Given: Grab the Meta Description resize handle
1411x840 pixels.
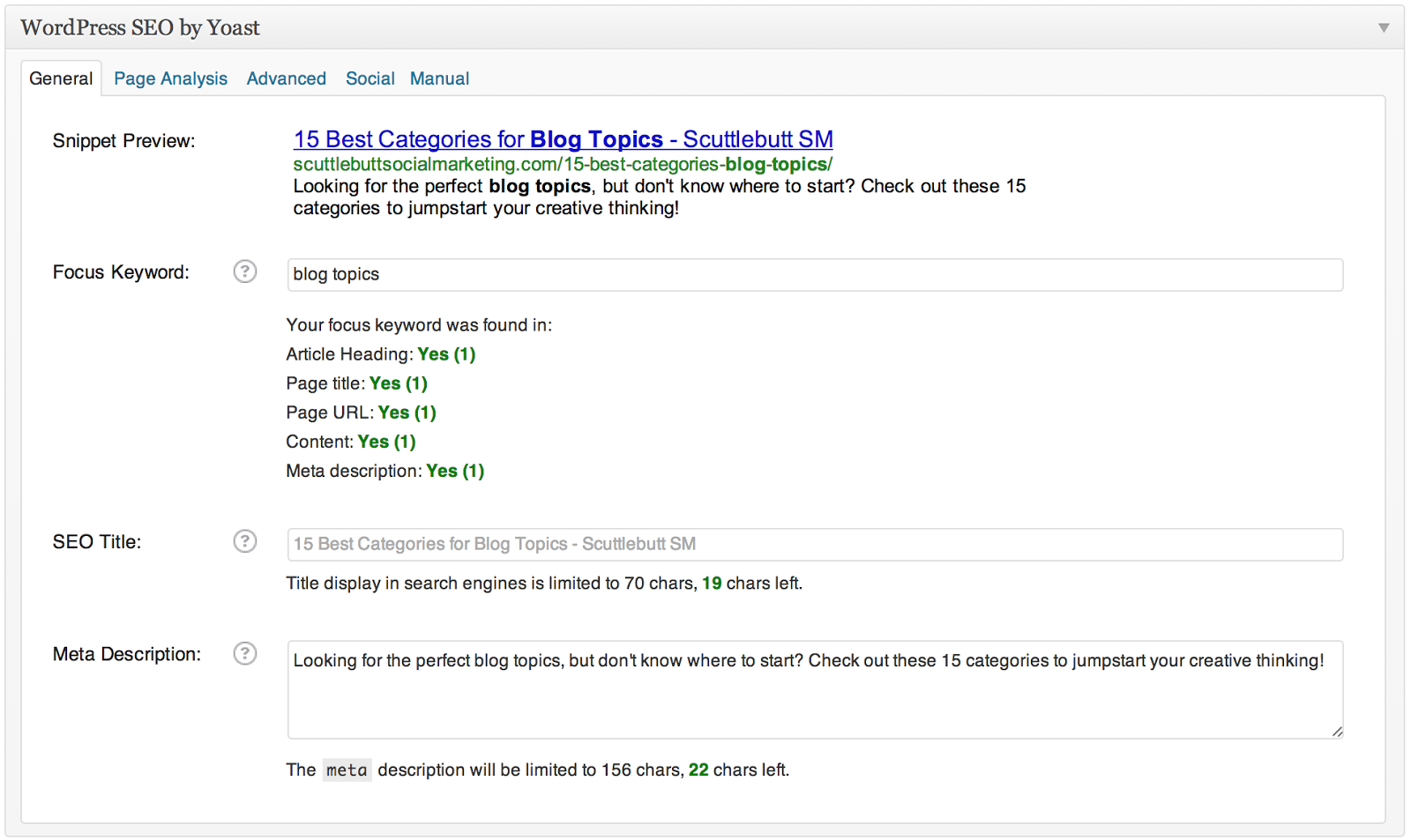Looking at the screenshot, I should [1337, 732].
